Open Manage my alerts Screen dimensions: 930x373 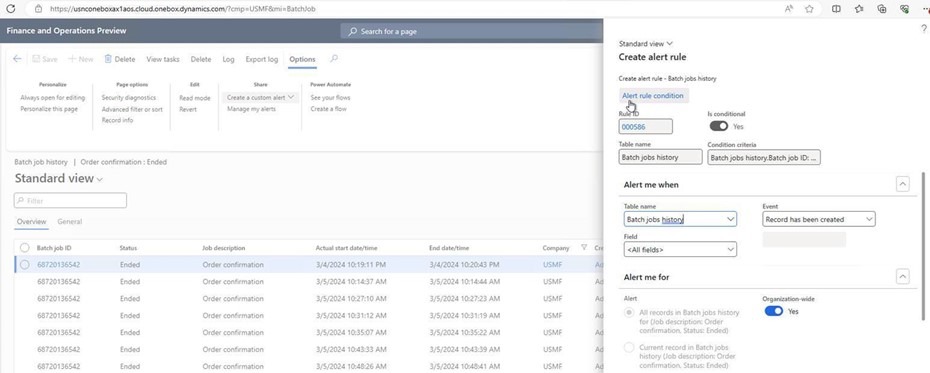point(251,109)
